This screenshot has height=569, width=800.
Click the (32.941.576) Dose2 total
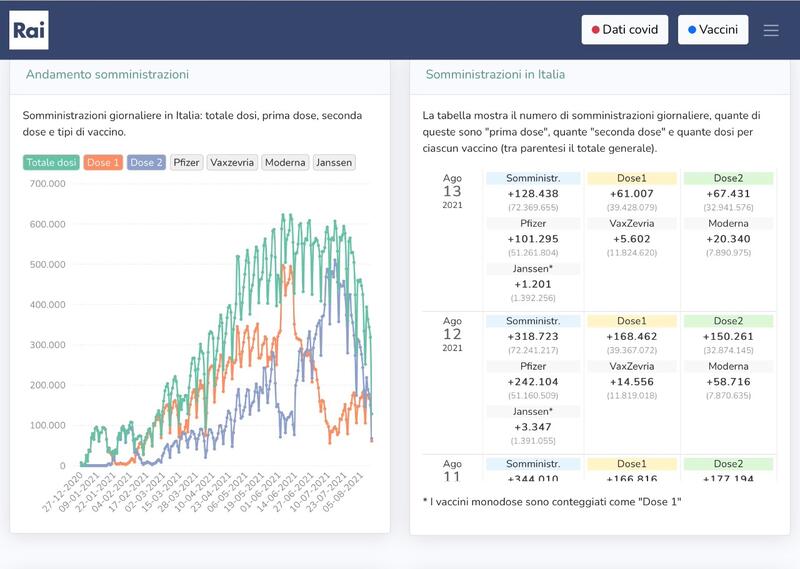pyautogui.click(x=728, y=208)
